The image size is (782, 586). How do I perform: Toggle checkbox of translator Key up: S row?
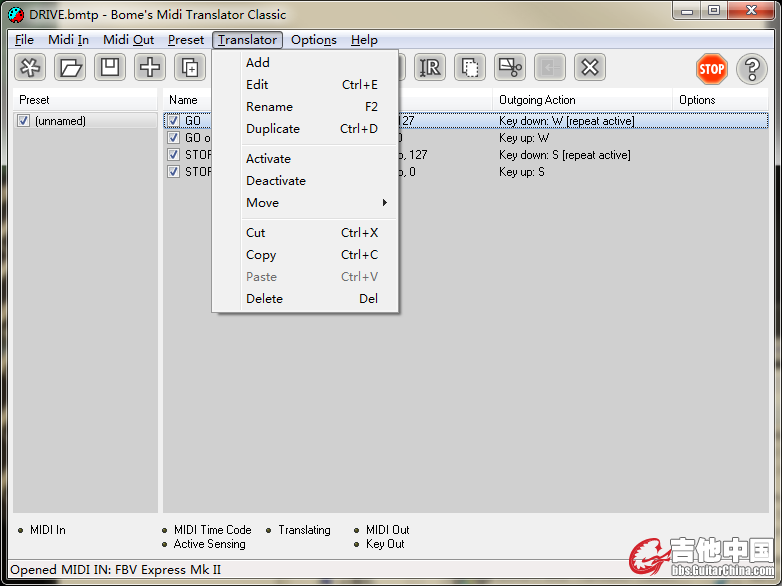(x=173, y=172)
